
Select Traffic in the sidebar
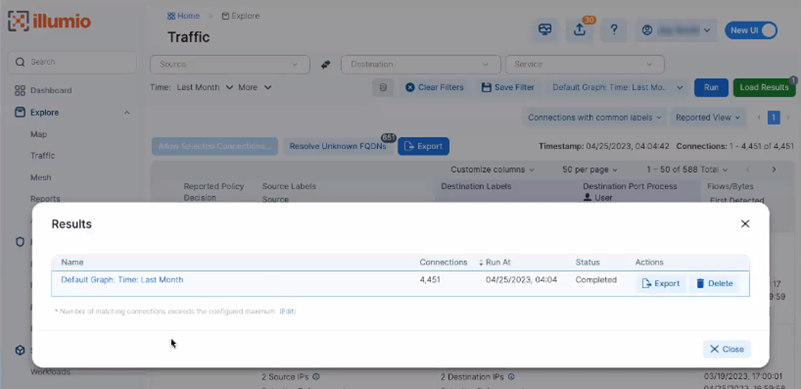coord(42,155)
